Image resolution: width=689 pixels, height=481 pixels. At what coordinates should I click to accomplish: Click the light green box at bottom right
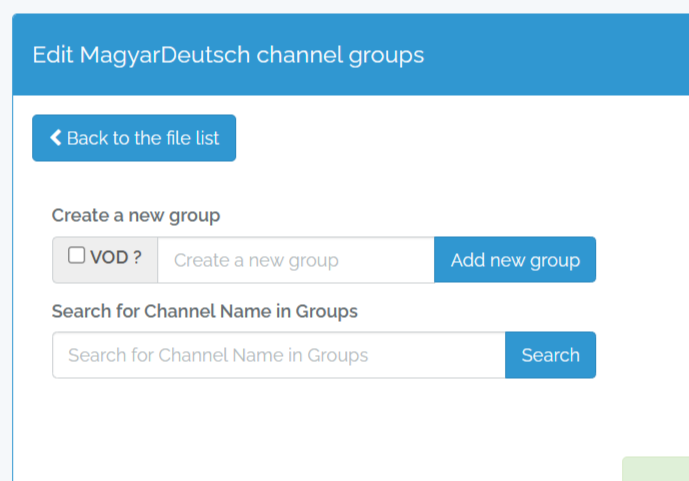pos(656,469)
